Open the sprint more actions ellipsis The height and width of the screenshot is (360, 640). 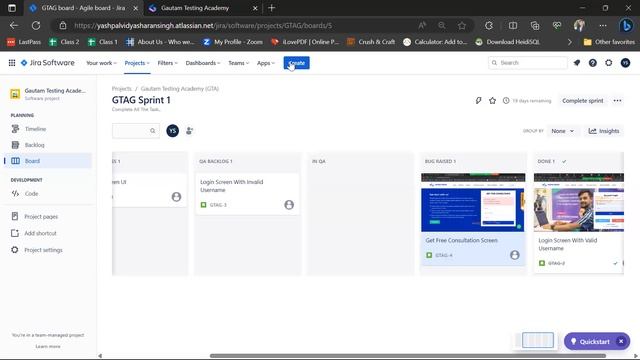point(617,100)
